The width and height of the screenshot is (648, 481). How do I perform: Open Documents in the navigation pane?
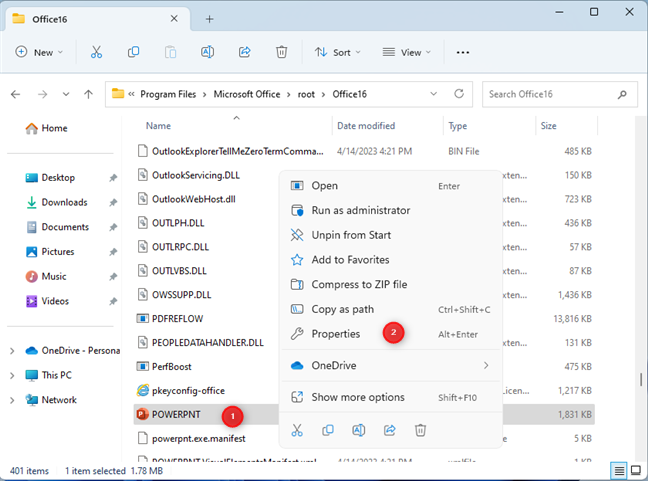coord(57,227)
